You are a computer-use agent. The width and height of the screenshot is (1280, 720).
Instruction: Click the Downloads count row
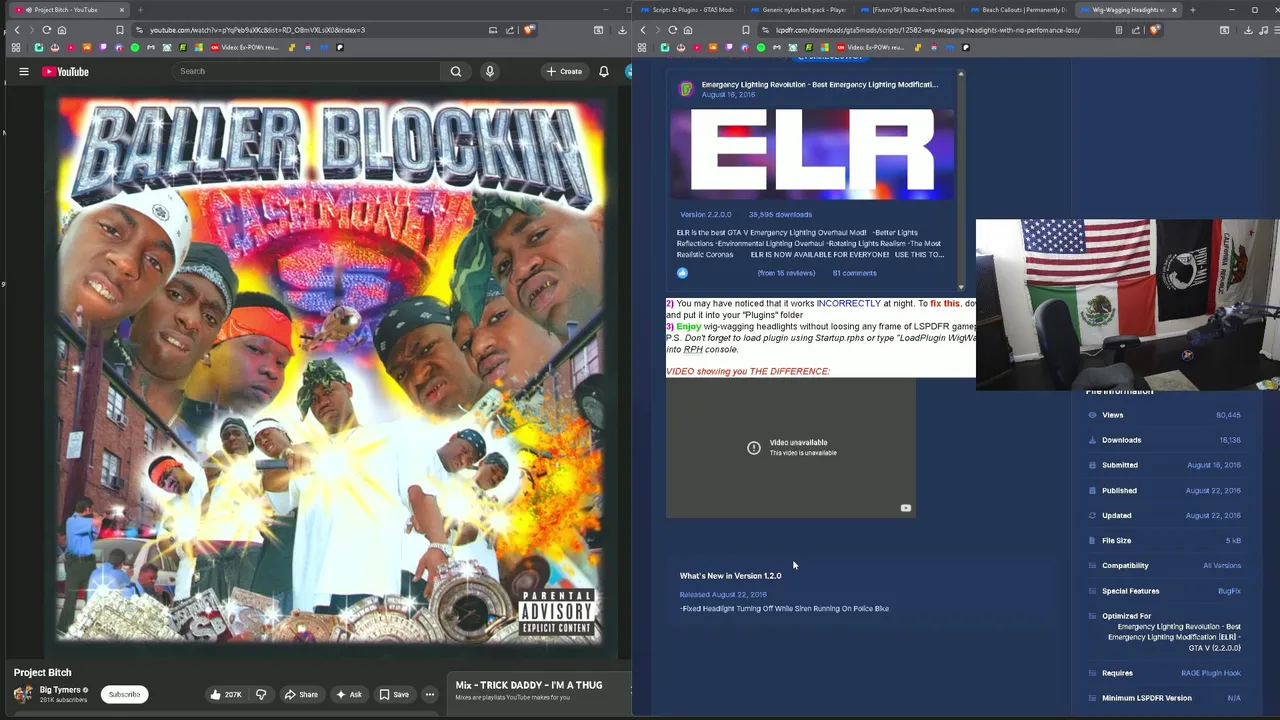1164,440
